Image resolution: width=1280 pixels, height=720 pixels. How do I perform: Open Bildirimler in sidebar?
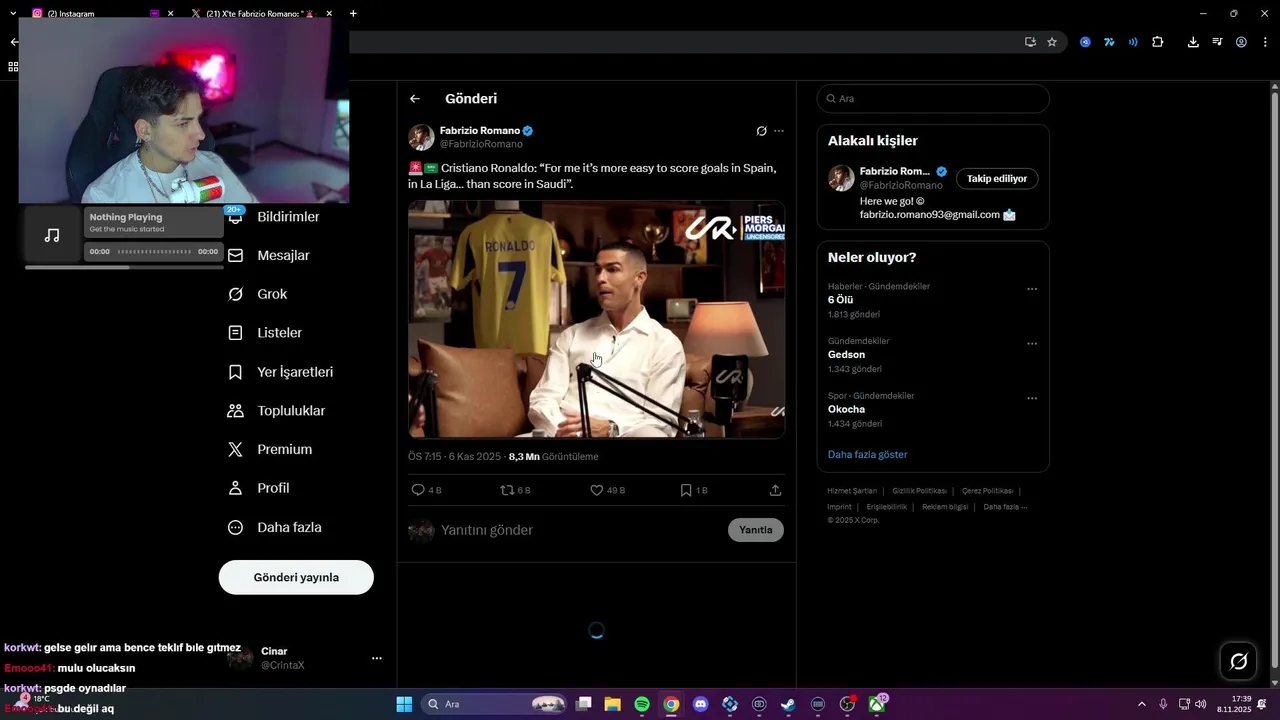[275, 217]
